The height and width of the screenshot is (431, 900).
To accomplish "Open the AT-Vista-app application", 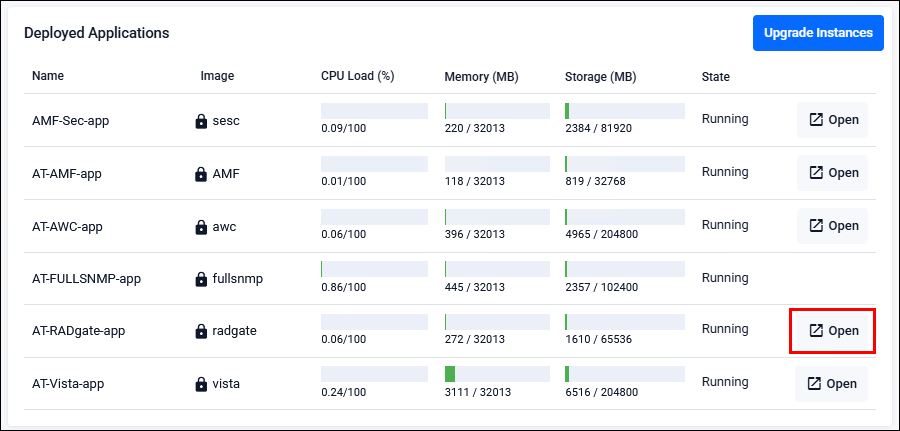I will tap(831, 384).
